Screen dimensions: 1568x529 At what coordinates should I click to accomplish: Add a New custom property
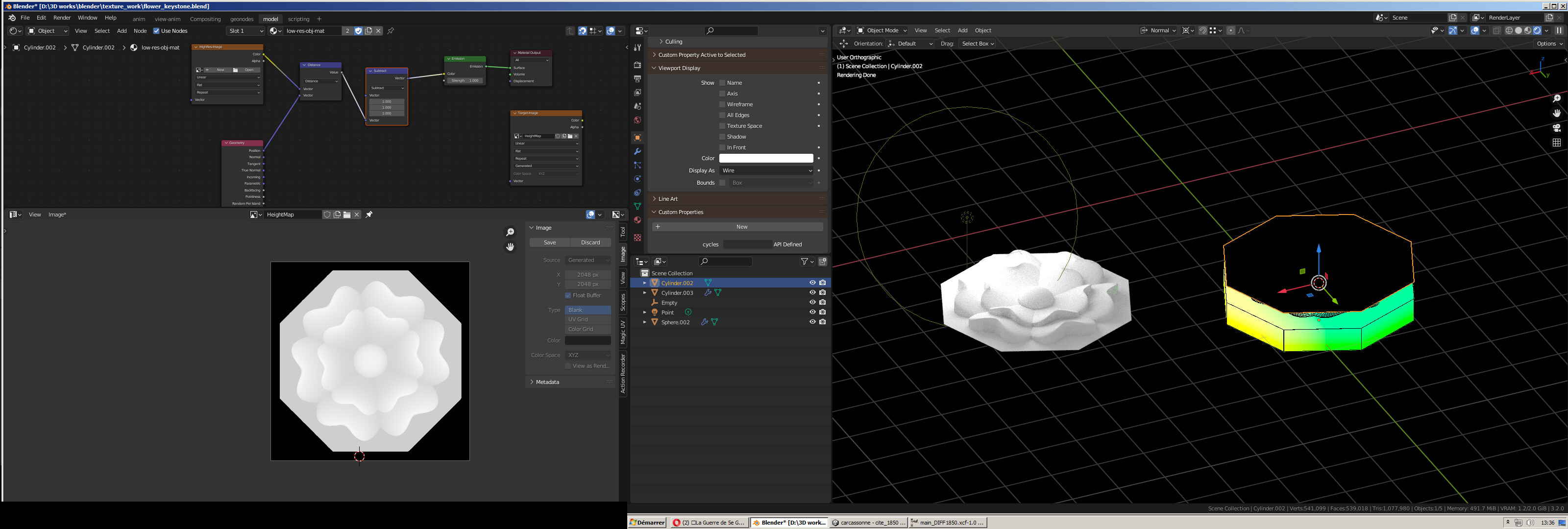(737, 226)
